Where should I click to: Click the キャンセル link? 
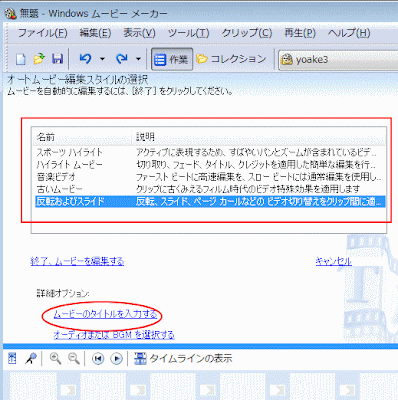(333, 261)
